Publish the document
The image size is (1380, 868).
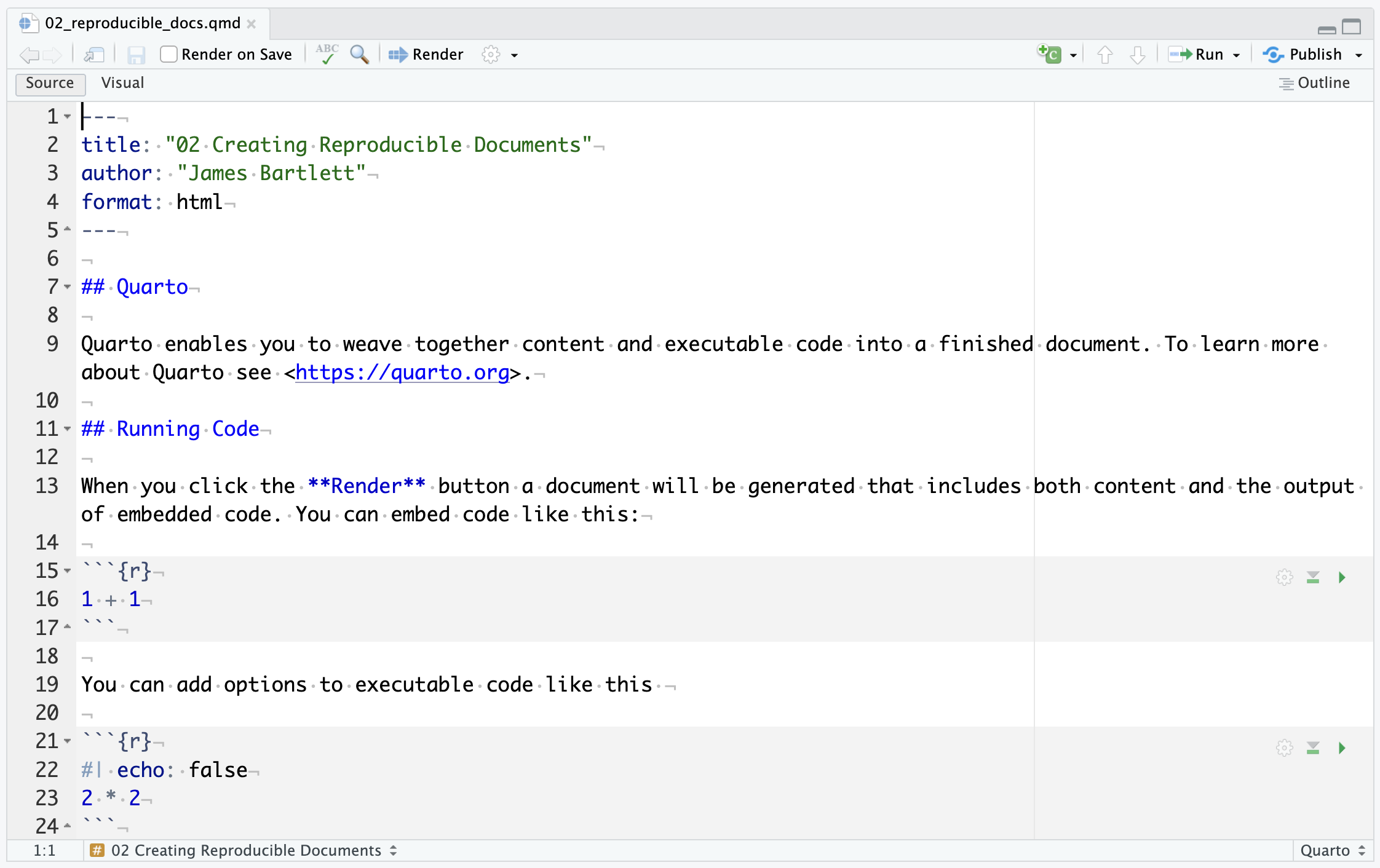[x=1302, y=55]
